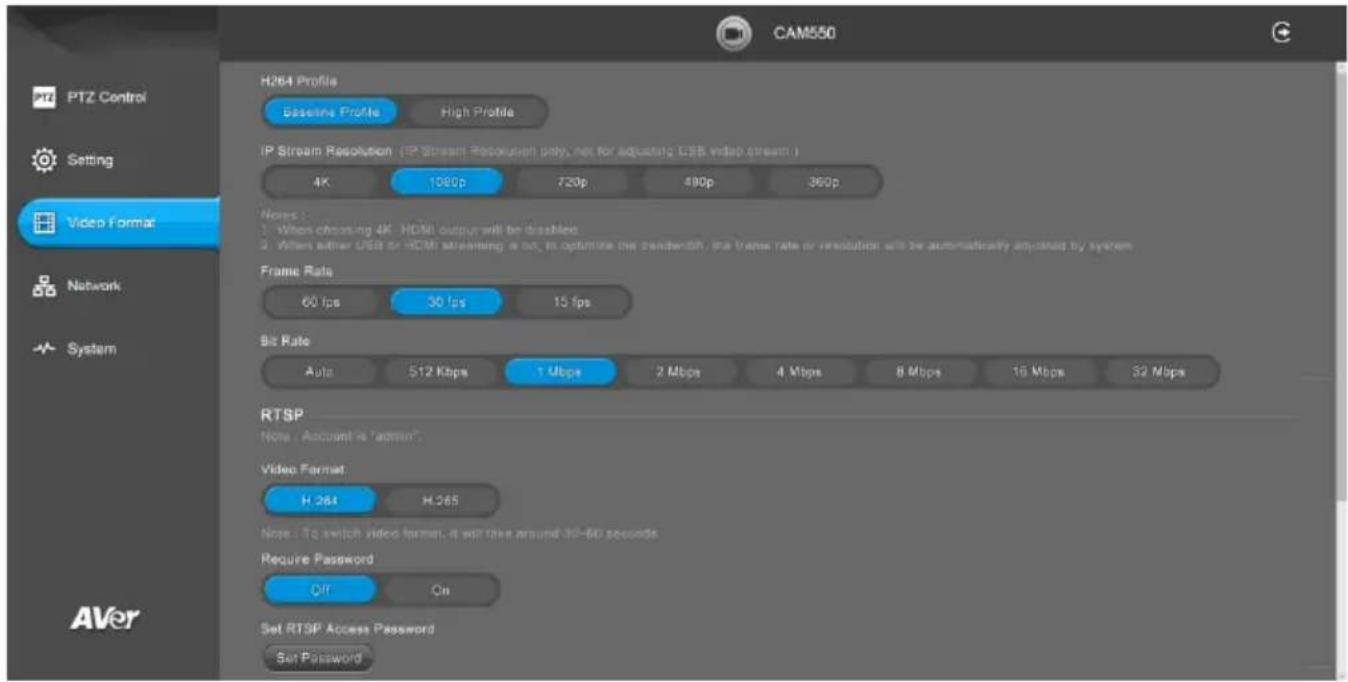1348x682 pixels.
Task: Click the camera icon beside CAM550
Action: (734, 33)
